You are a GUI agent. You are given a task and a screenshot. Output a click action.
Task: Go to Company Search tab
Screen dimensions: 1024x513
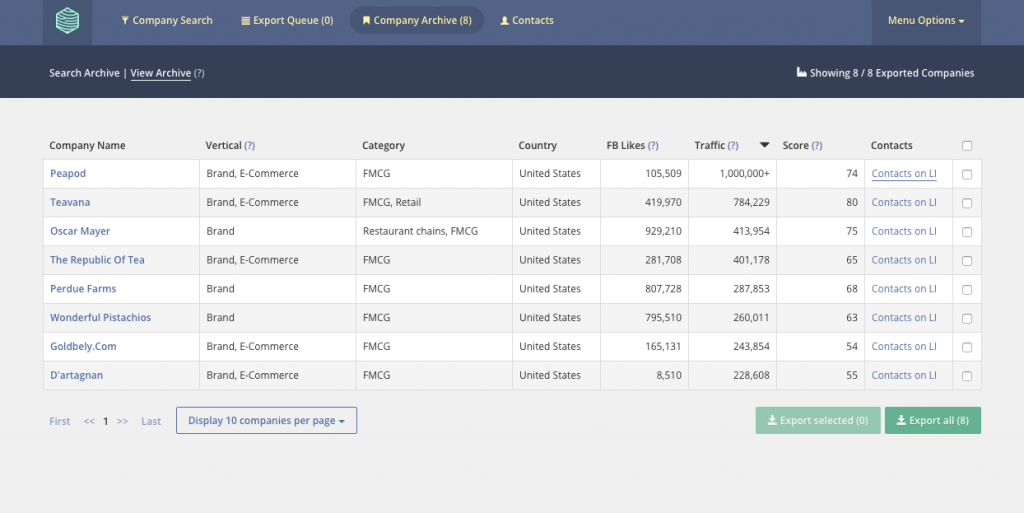pos(167,21)
